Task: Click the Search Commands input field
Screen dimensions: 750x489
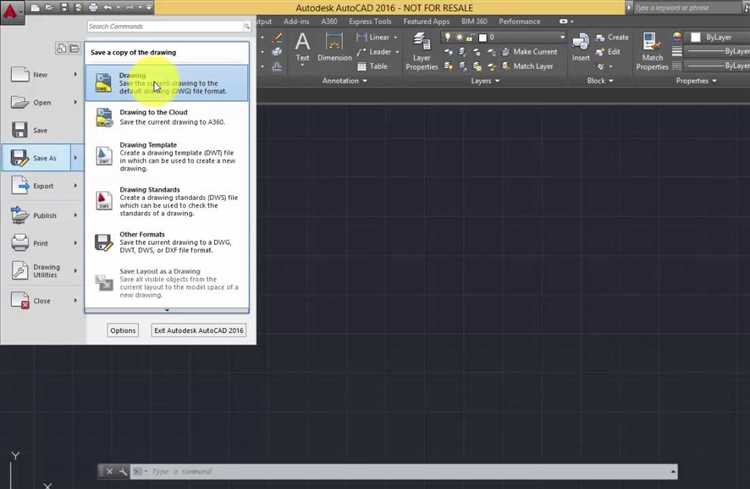Action: click(x=165, y=26)
